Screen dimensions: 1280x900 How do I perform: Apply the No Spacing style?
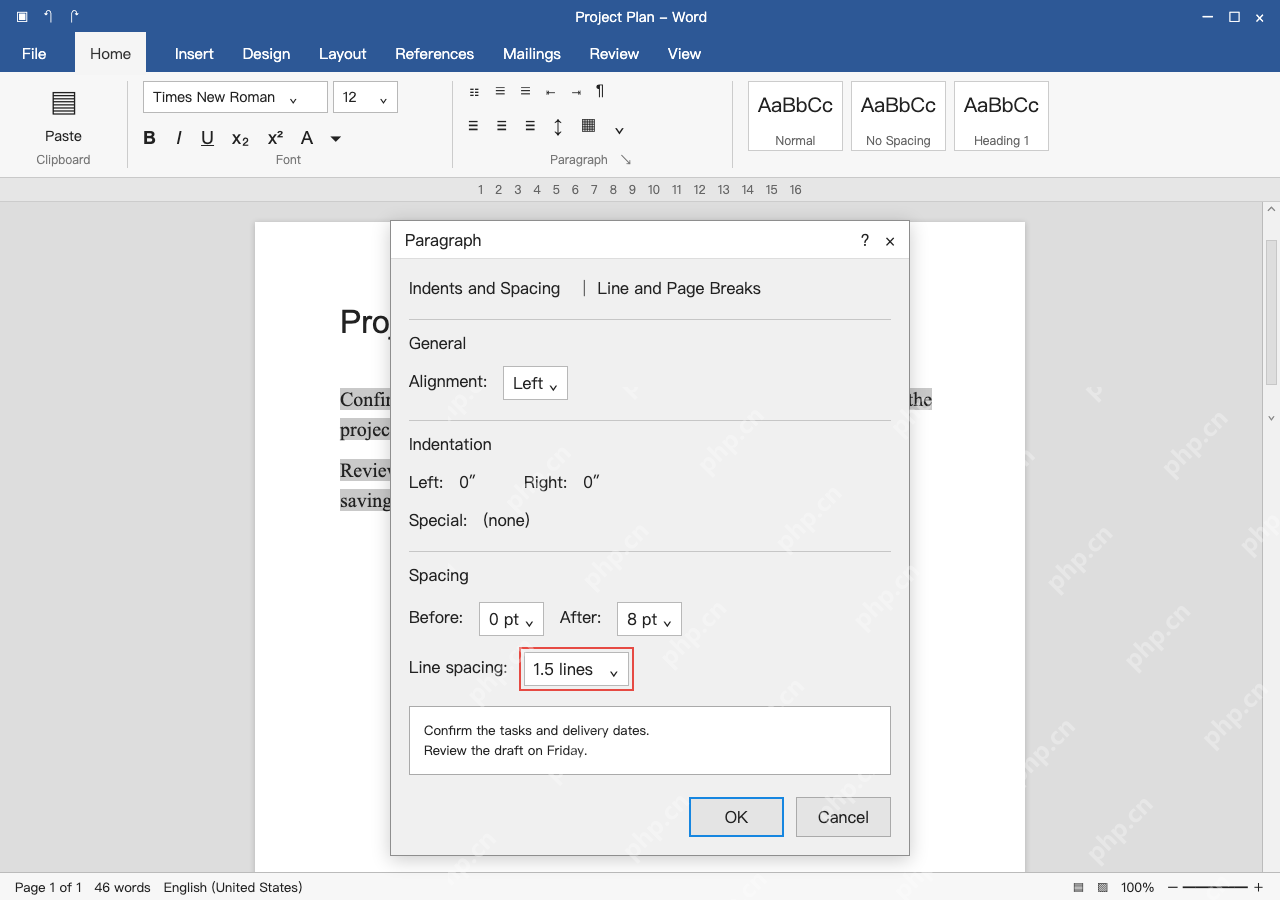point(898,116)
